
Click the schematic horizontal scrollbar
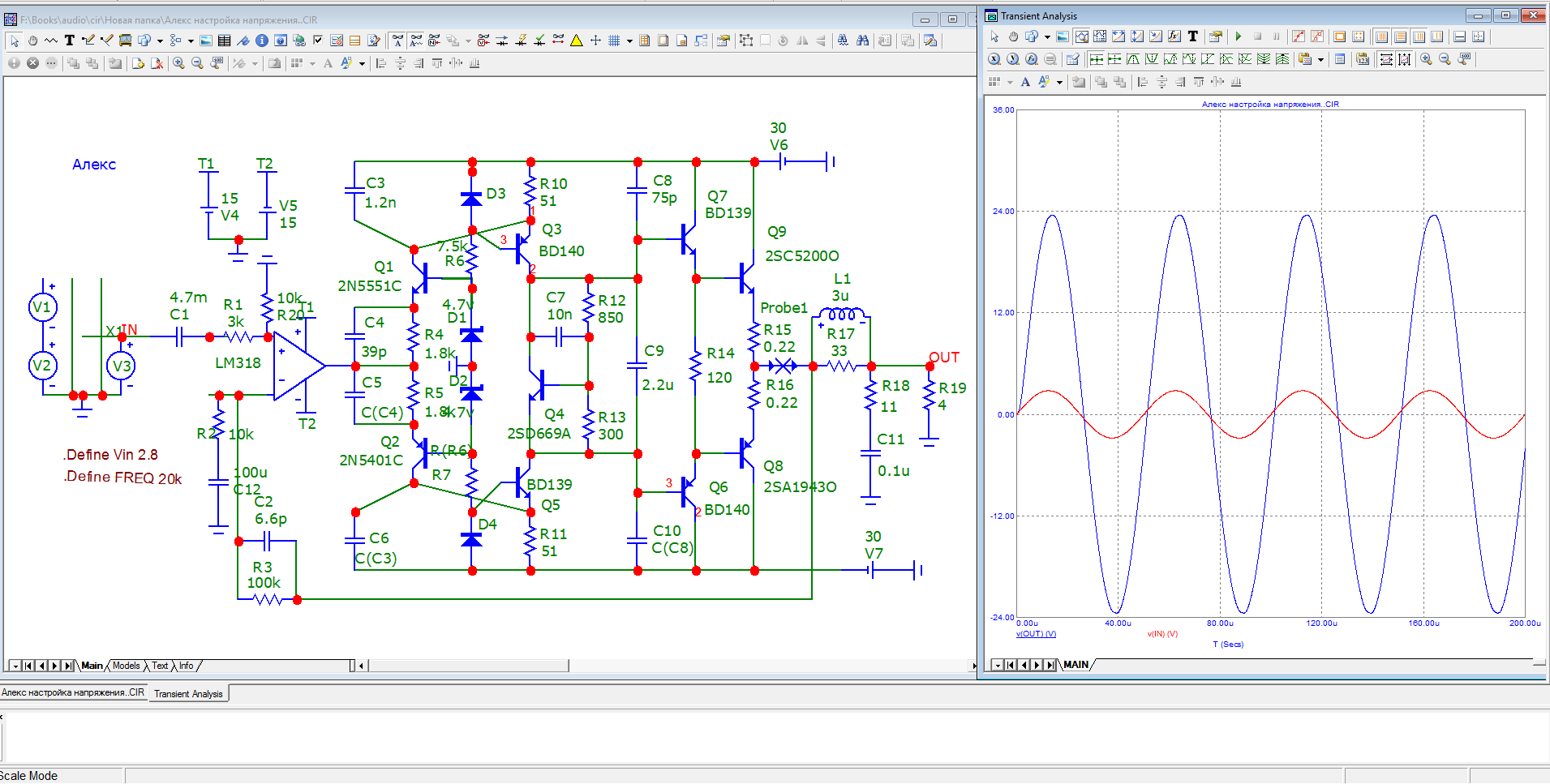(x=467, y=666)
